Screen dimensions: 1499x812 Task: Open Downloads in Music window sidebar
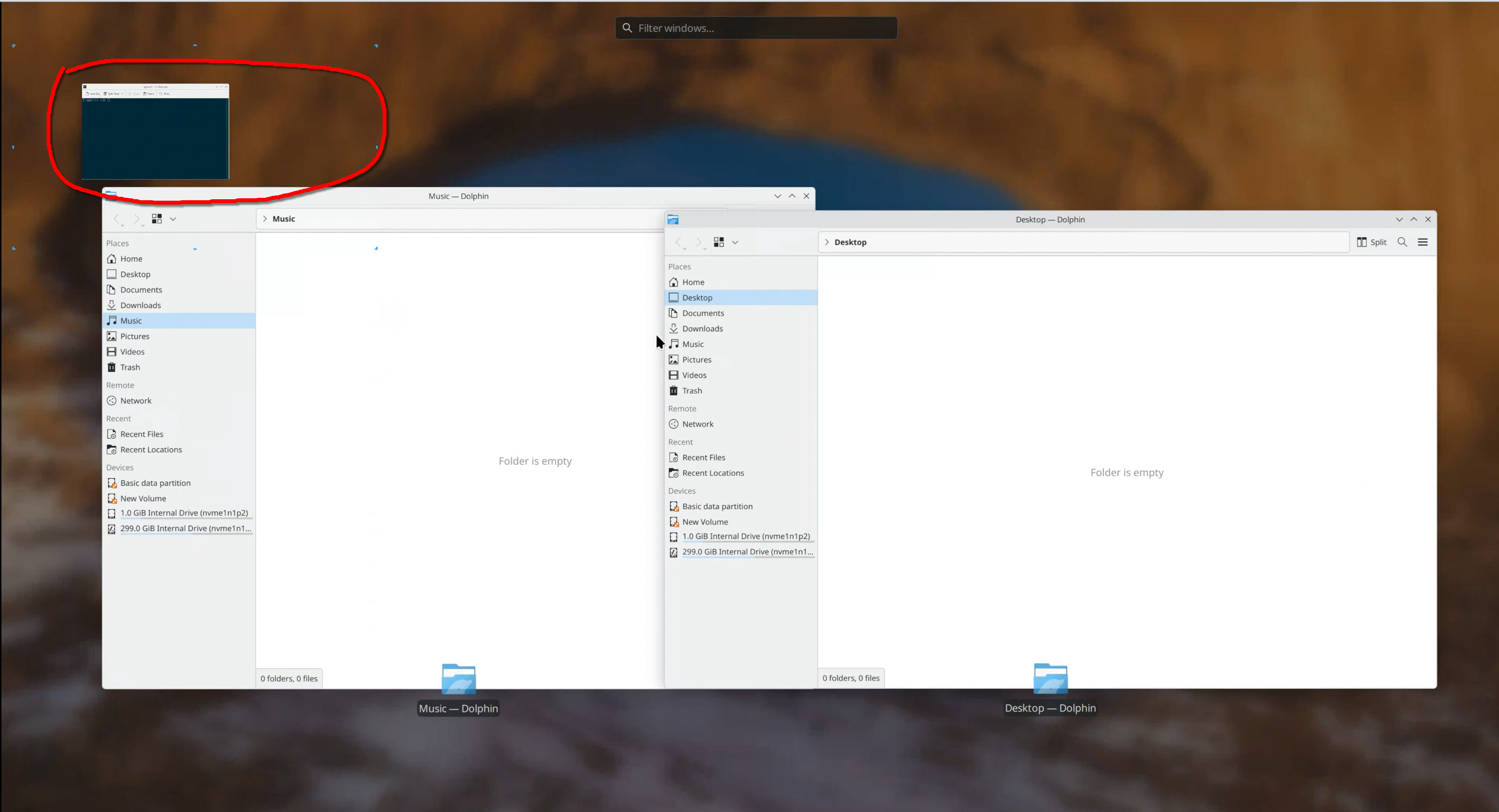pos(140,305)
